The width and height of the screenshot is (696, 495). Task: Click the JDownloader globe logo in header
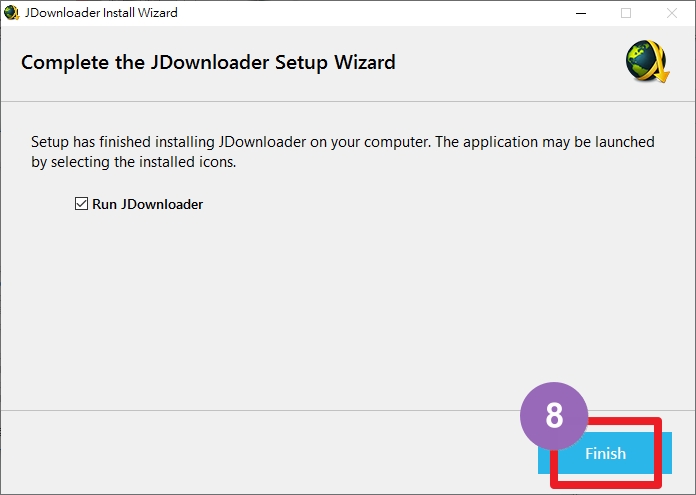647,61
